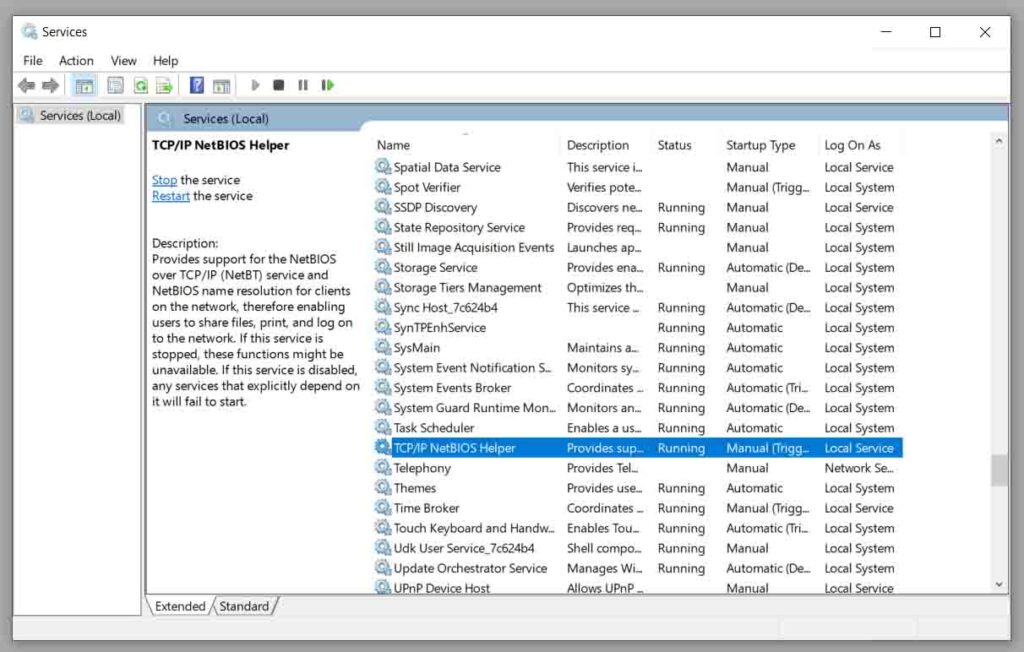
Task: Switch to the Standard tab
Action: [243, 606]
